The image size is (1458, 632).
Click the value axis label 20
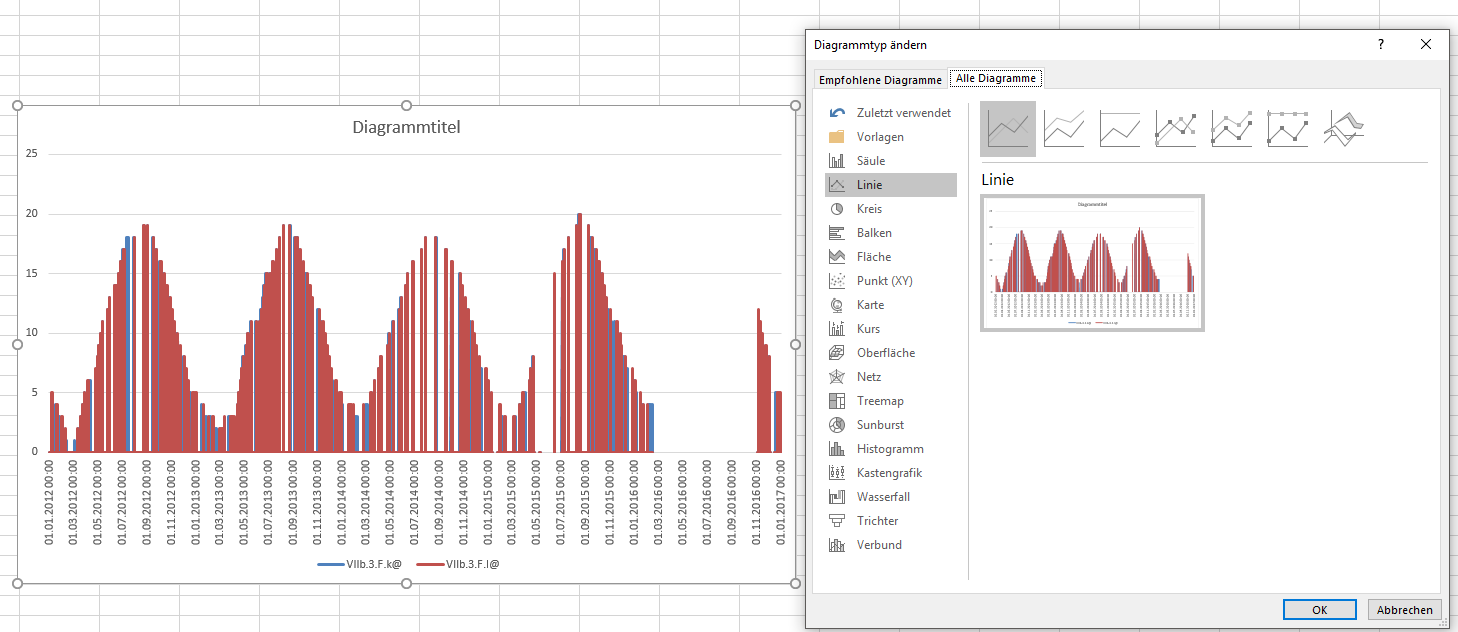[x=31, y=214]
